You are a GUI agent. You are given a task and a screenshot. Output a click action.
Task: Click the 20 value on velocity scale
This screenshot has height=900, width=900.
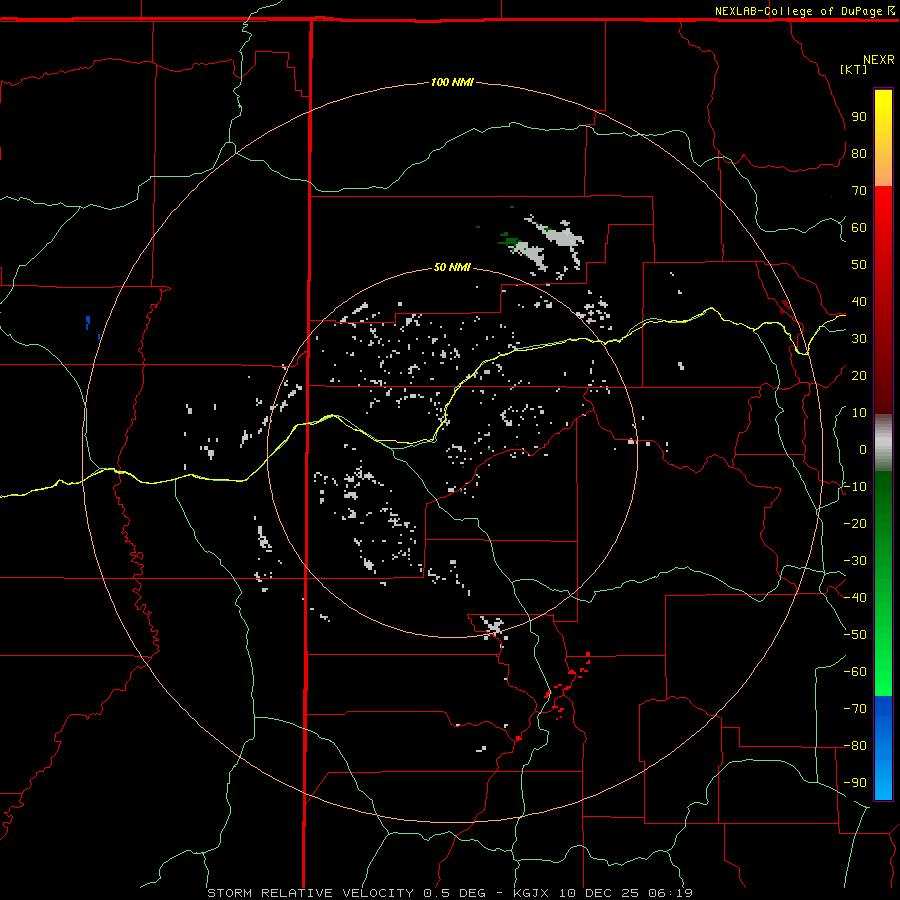pos(859,375)
